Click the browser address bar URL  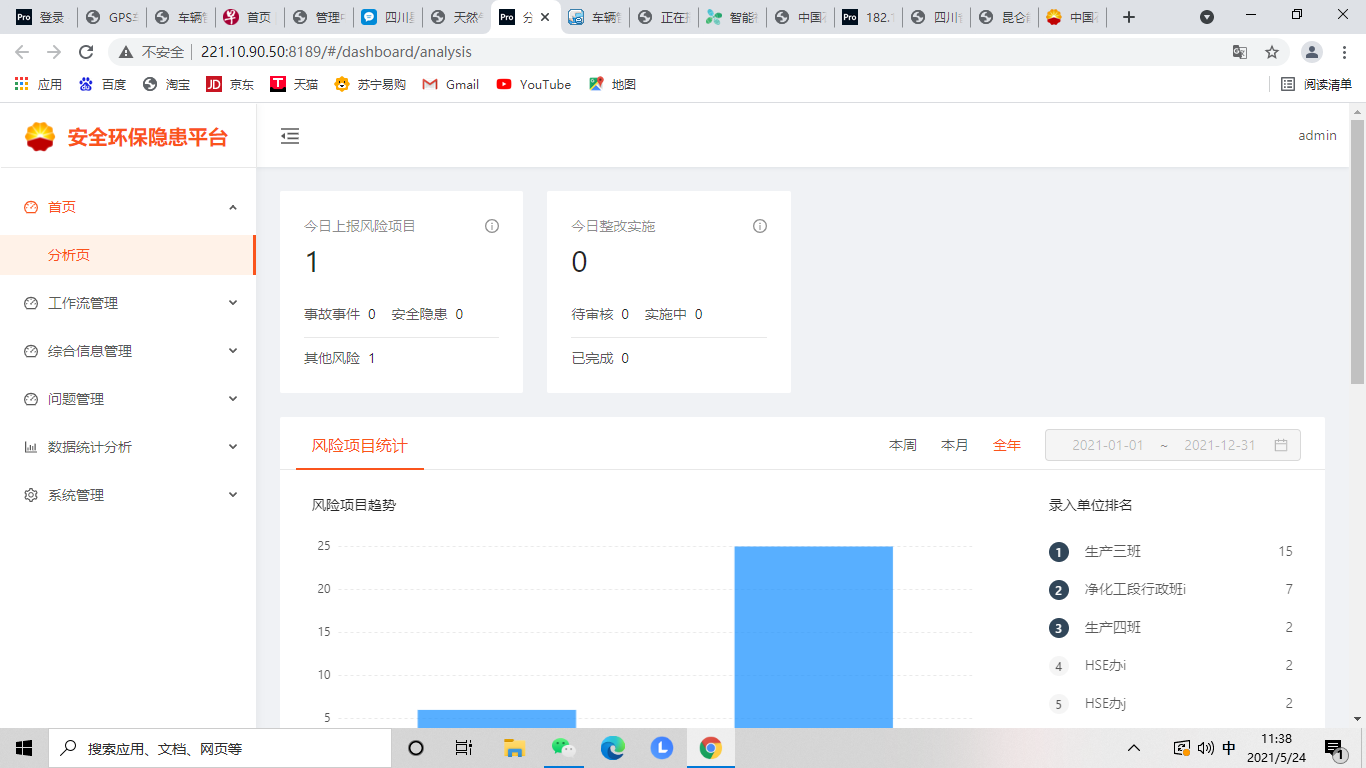(336, 52)
